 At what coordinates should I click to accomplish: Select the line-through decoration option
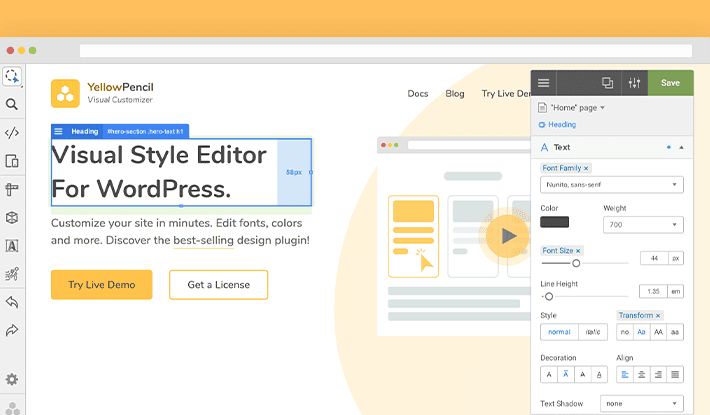582,375
